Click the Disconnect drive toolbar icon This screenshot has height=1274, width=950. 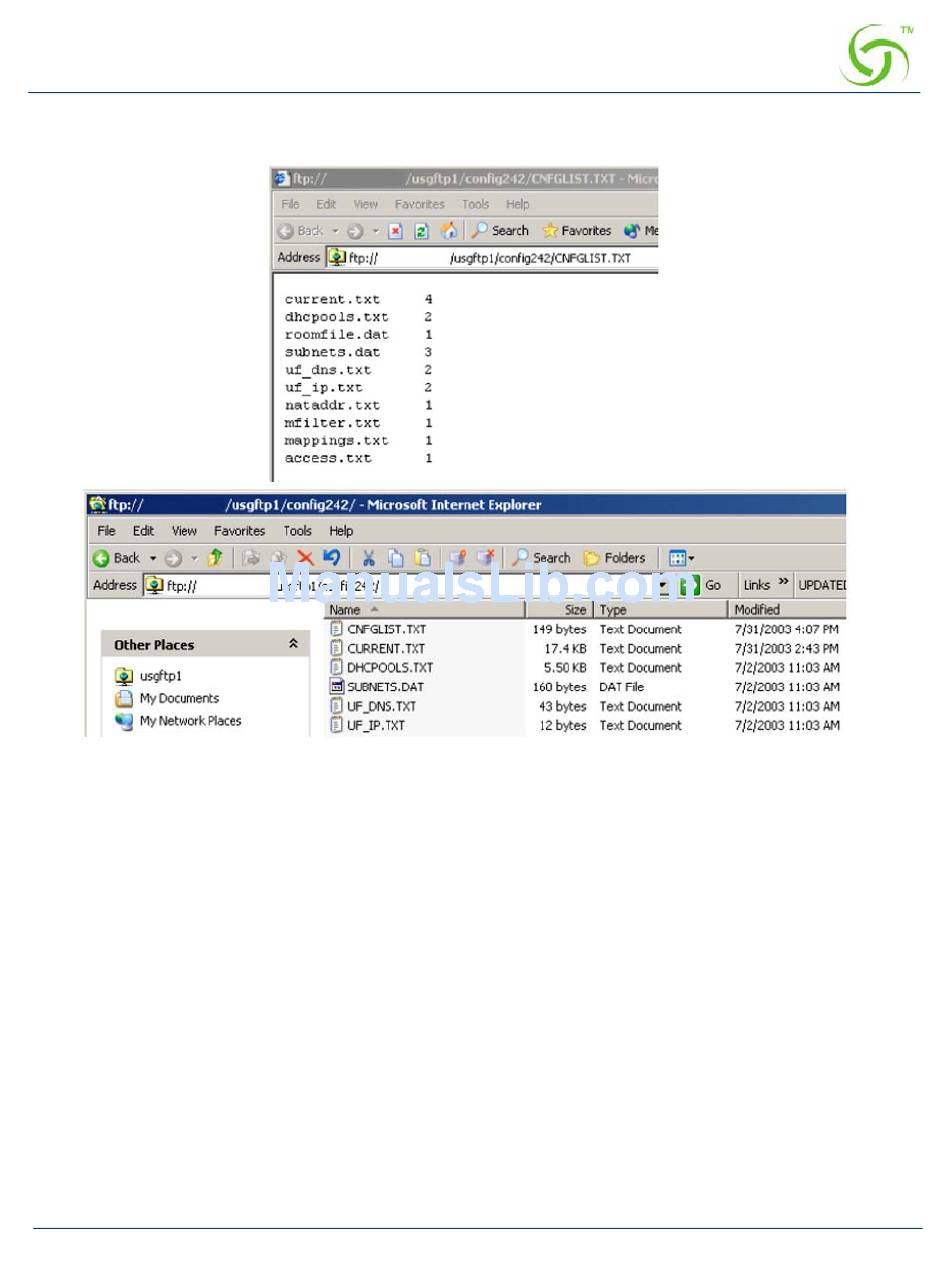486,558
